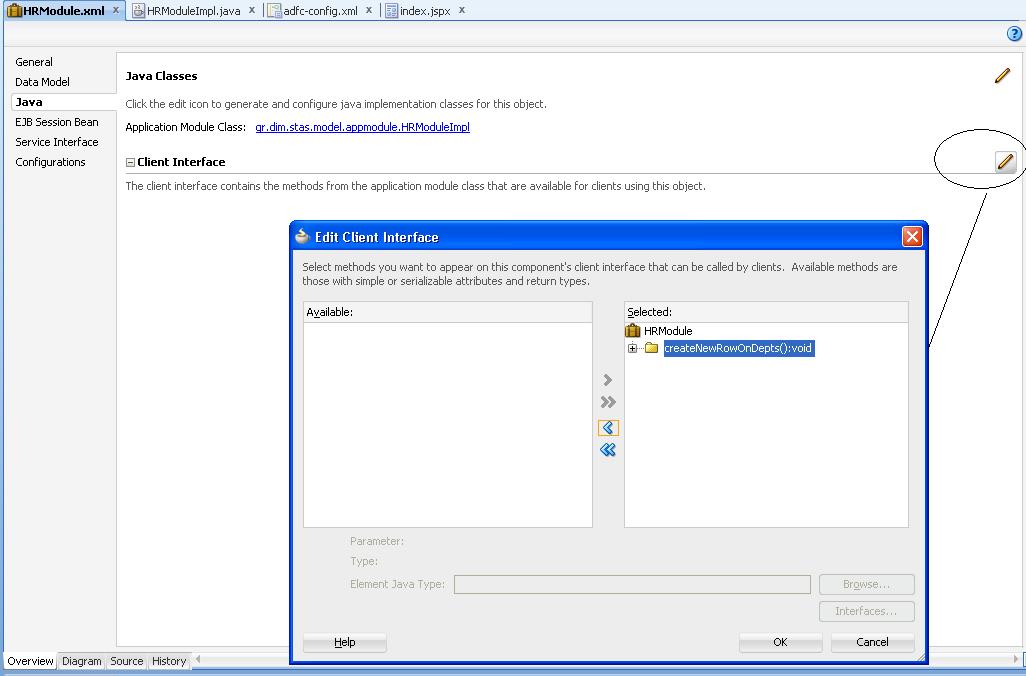Viewport: 1026px width, 676px height.
Task: Click the single right shuttle arrow
Action: click(608, 379)
